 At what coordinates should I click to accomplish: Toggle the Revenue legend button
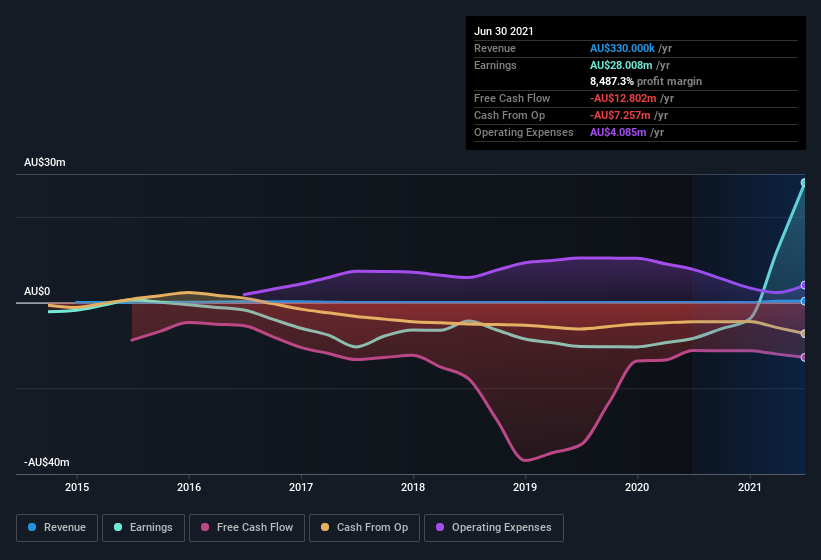point(57,528)
